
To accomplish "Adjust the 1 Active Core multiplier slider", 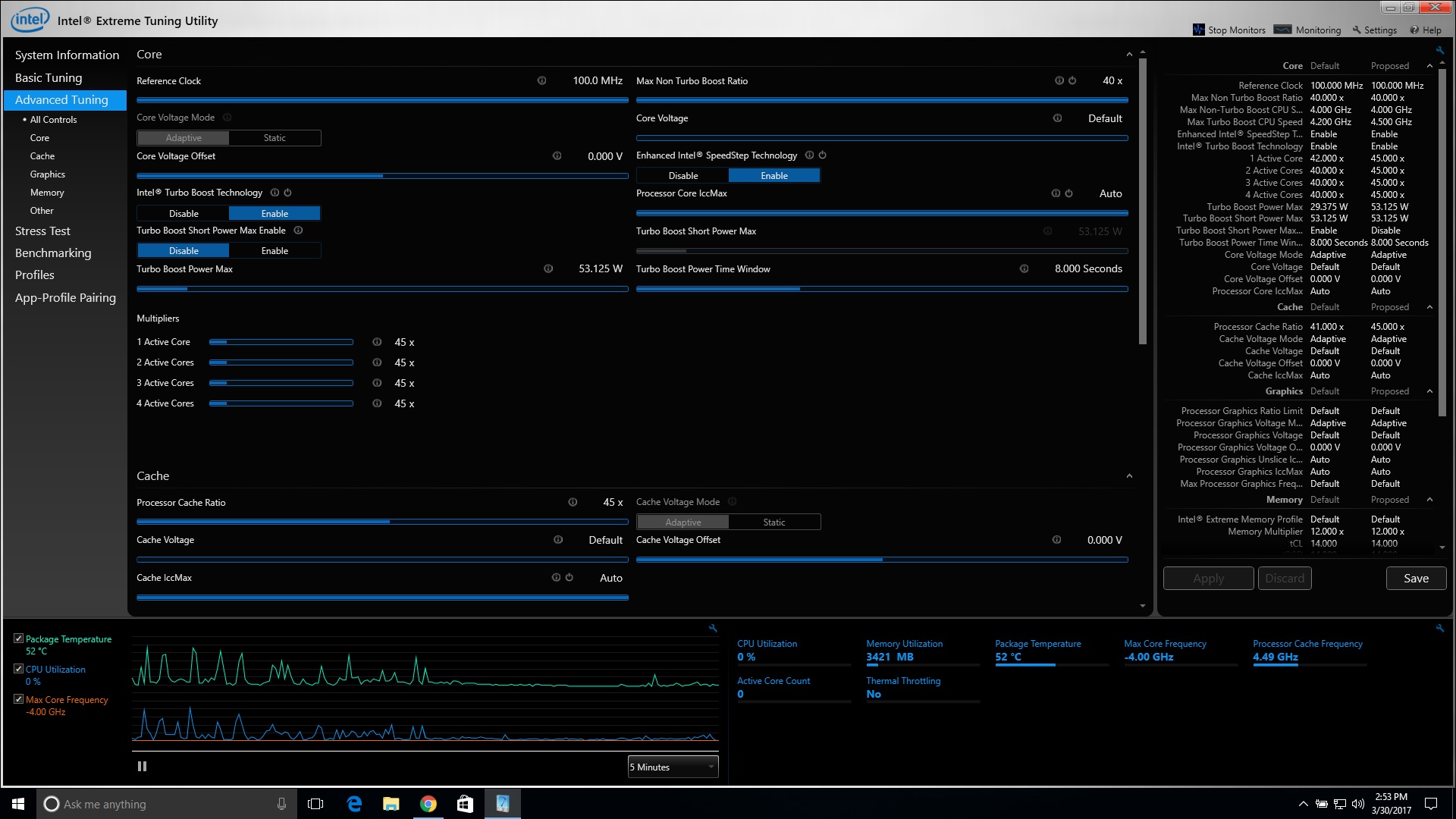I will click(281, 342).
